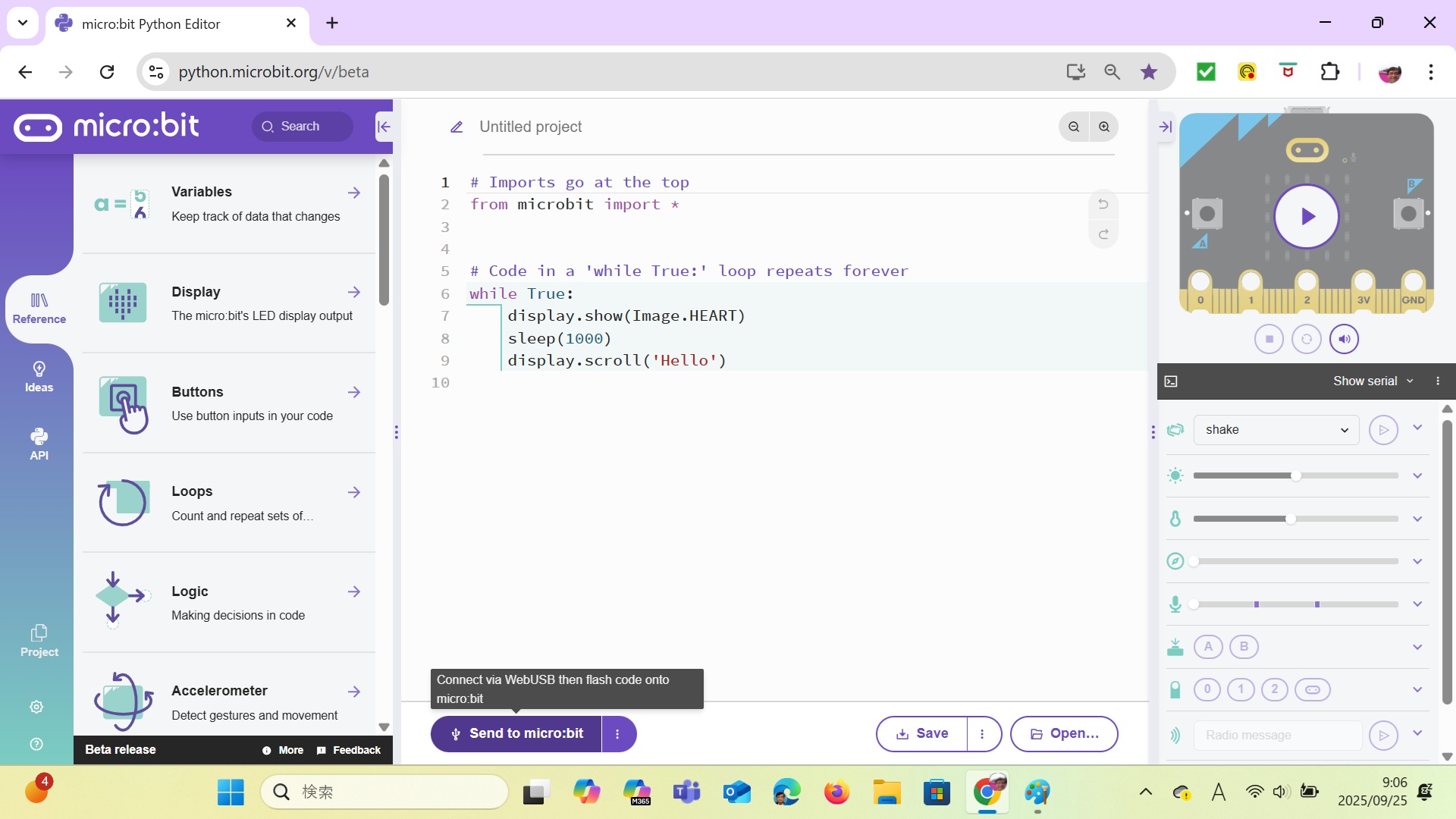Click the temperature slider handle
This screenshot has width=1456, height=819.
pos(1290,519)
